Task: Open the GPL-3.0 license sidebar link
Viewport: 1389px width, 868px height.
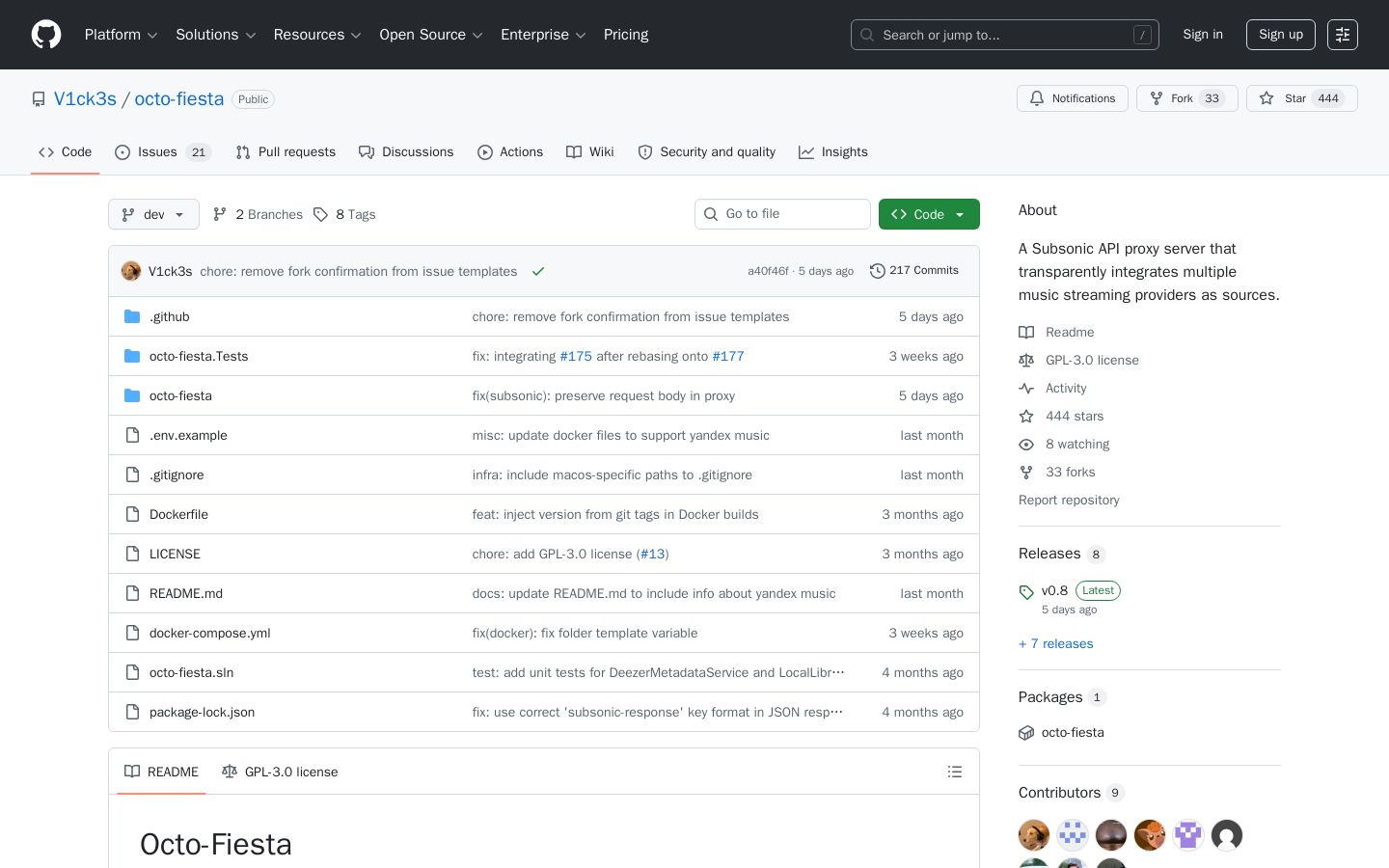Action: pos(1078,360)
